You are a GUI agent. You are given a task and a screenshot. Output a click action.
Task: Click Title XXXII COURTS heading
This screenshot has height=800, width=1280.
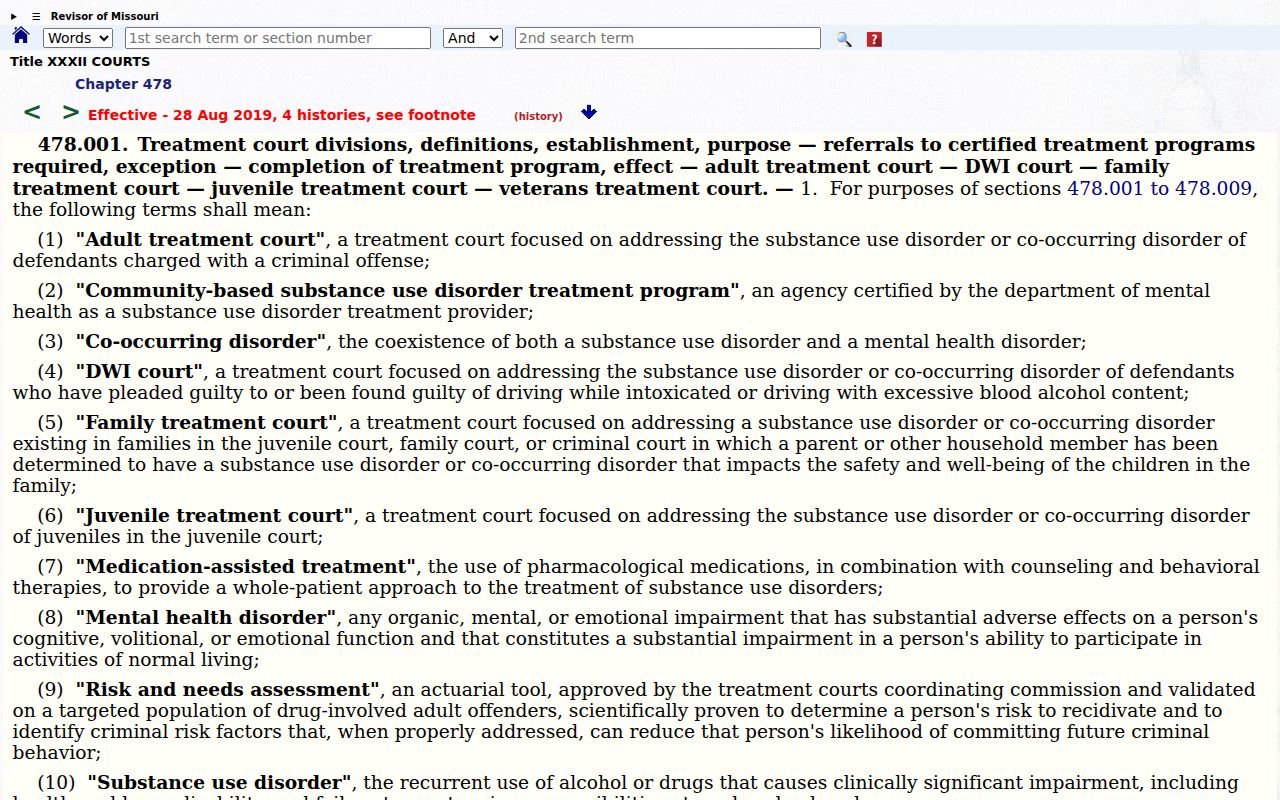80,61
